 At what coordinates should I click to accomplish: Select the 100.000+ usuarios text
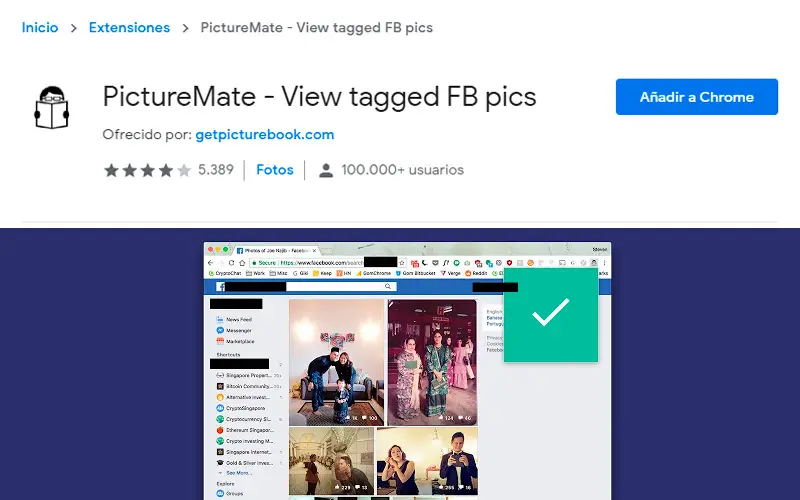[x=403, y=170]
